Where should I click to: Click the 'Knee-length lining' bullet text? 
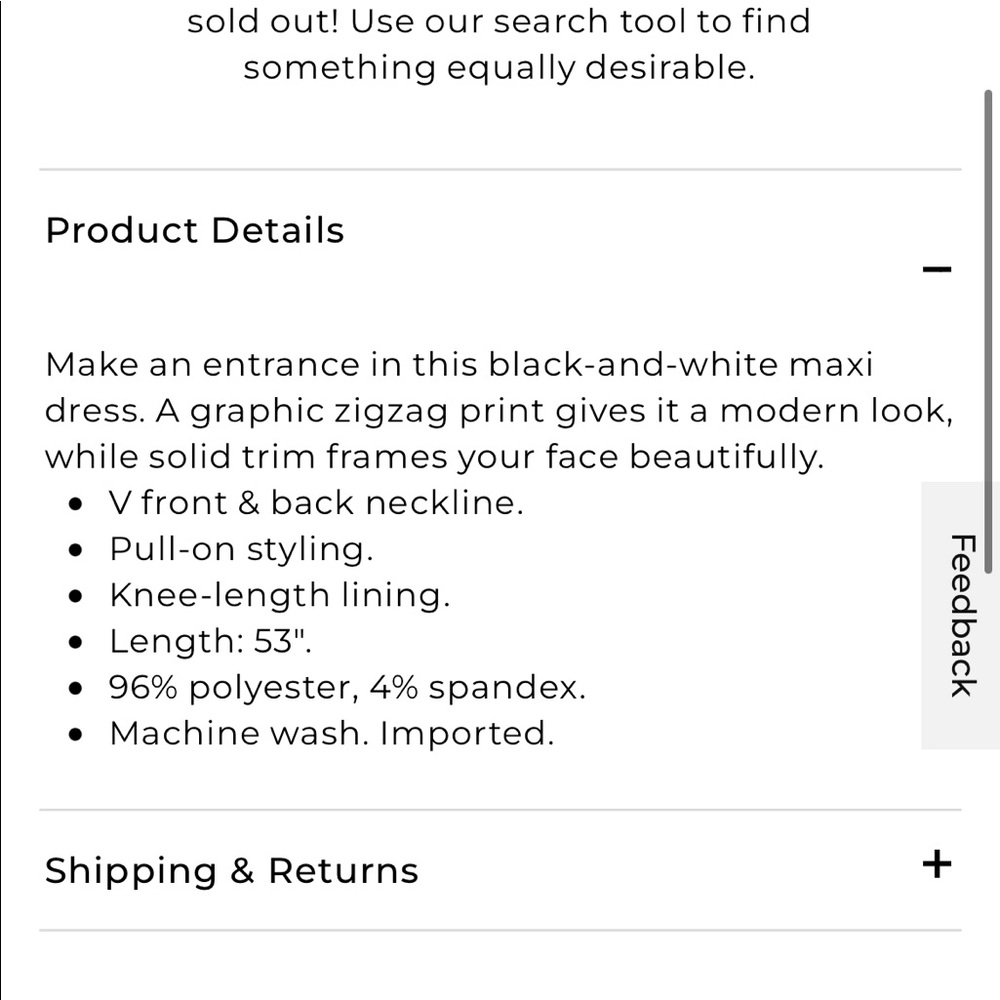coord(279,595)
